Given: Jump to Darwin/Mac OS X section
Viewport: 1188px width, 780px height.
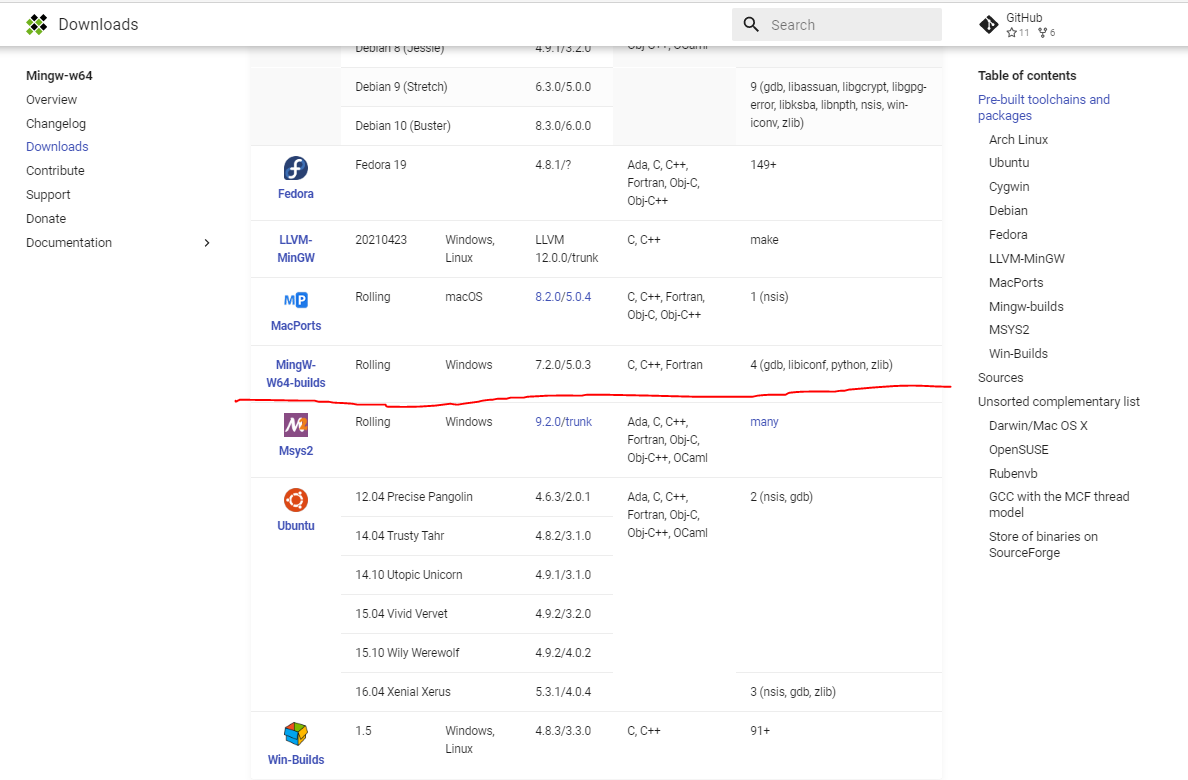Looking at the screenshot, I should 1038,426.
